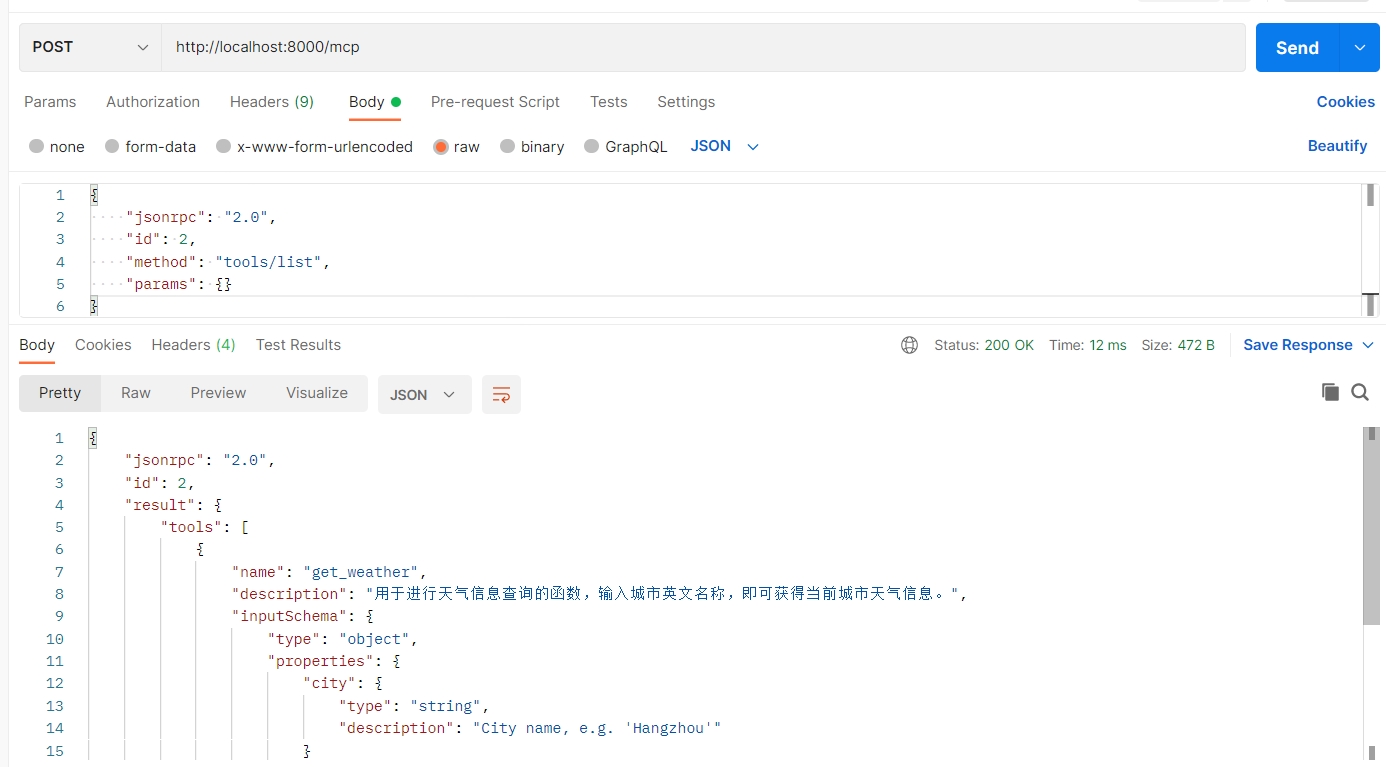This screenshot has height=767, width=1386.
Task: Open the Visualize response view
Action: pyautogui.click(x=317, y=393)
